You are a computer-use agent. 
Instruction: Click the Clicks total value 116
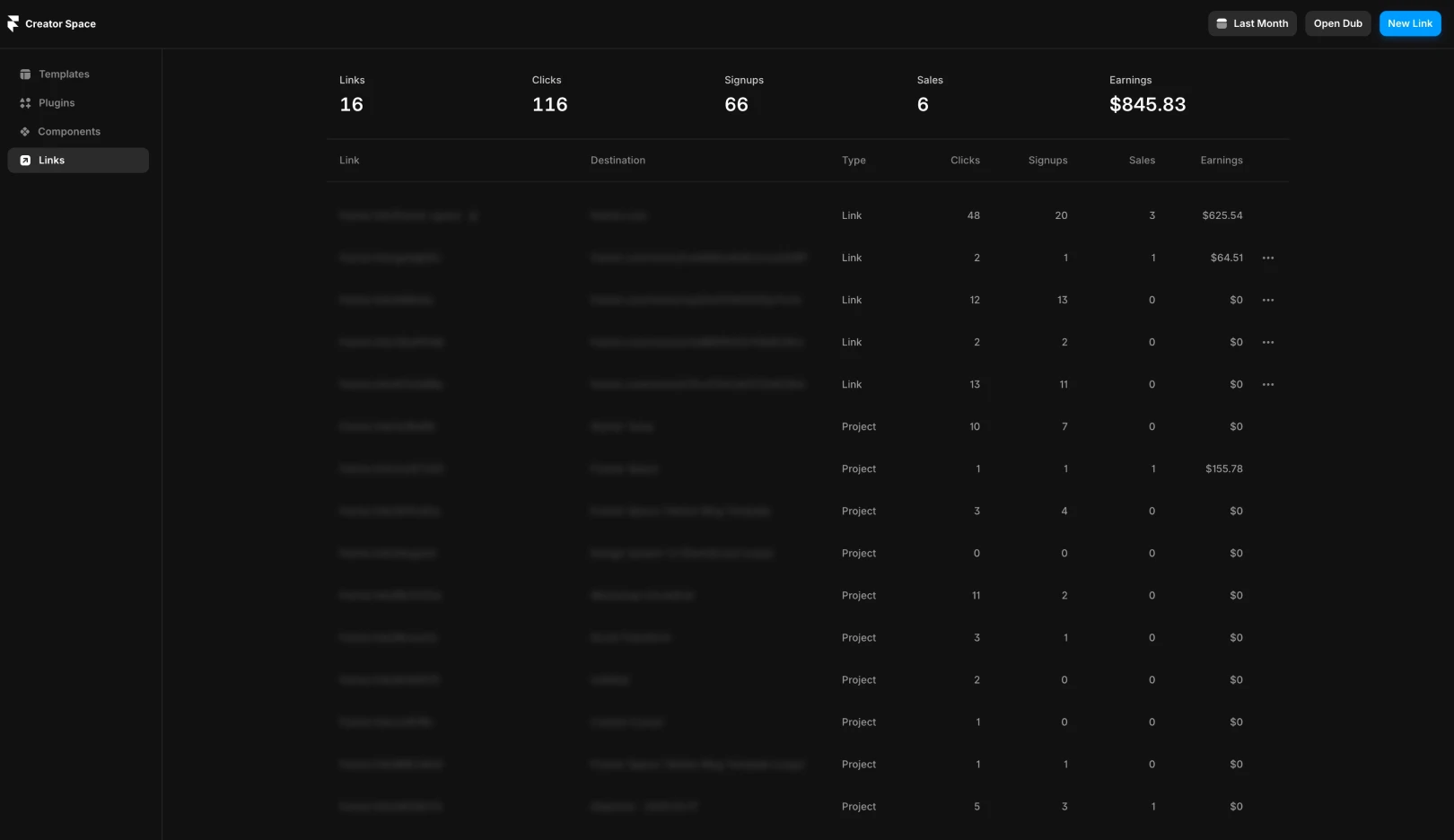point(549,105)
